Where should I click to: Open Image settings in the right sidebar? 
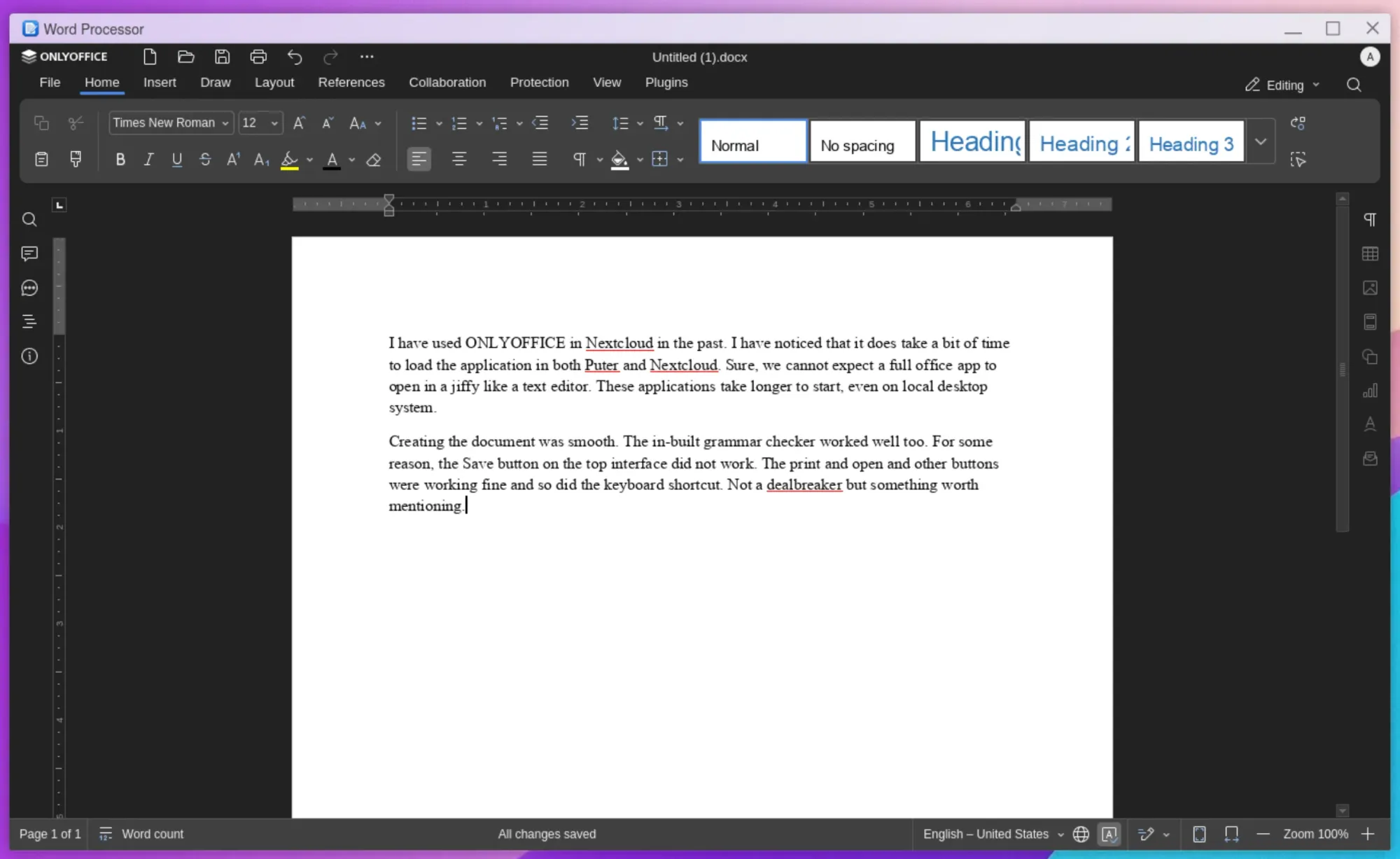point(1370,288)
